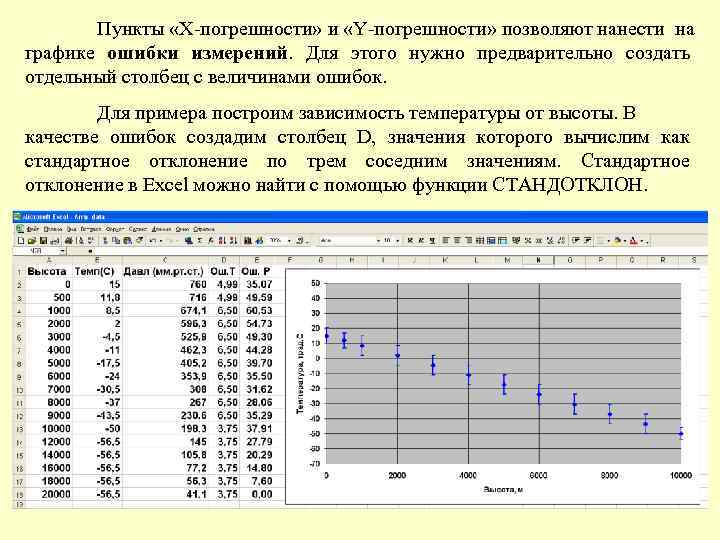Open the Font Color dropdown arrow
The image size is (720, 540).
pyautogui.click(x=642, y=241)
